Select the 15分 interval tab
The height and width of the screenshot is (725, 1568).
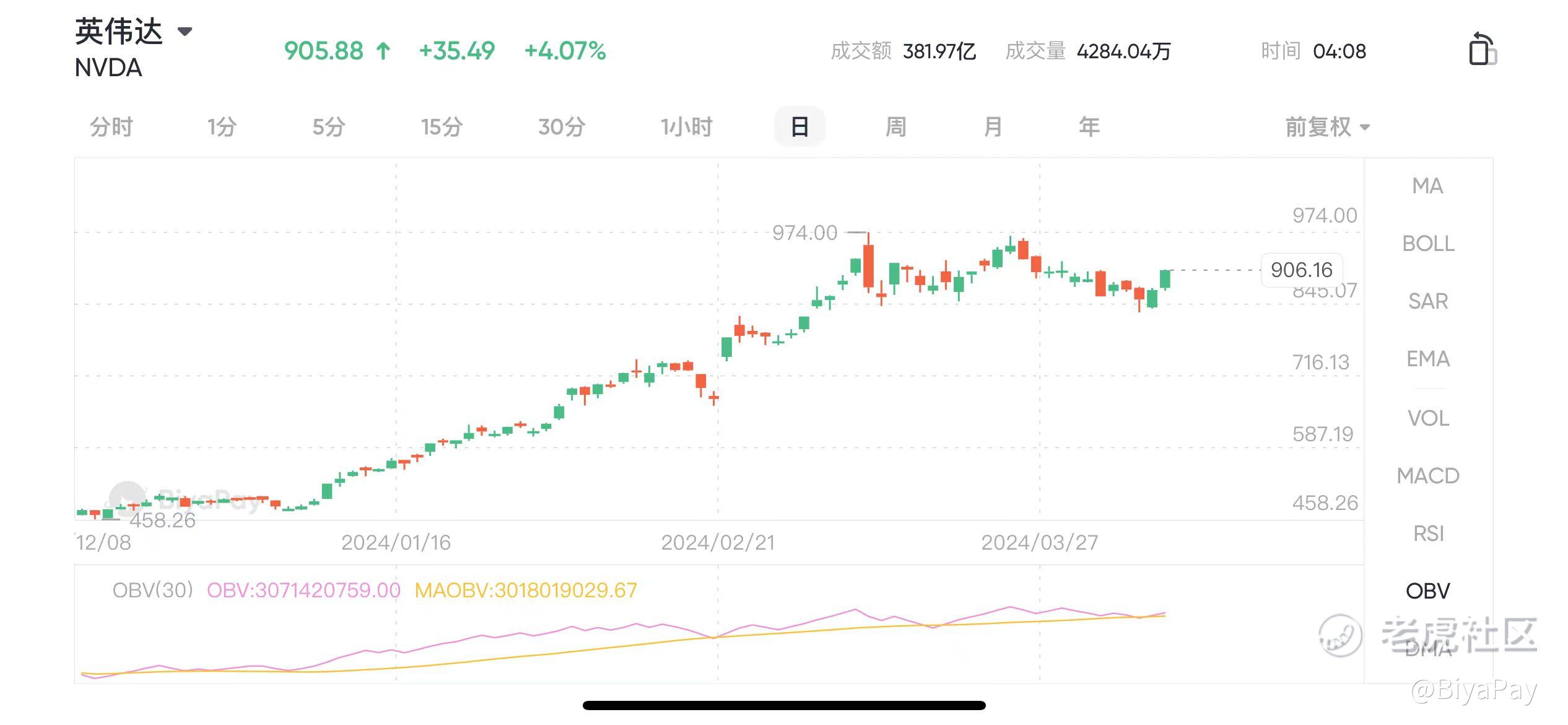pos(442,127)
